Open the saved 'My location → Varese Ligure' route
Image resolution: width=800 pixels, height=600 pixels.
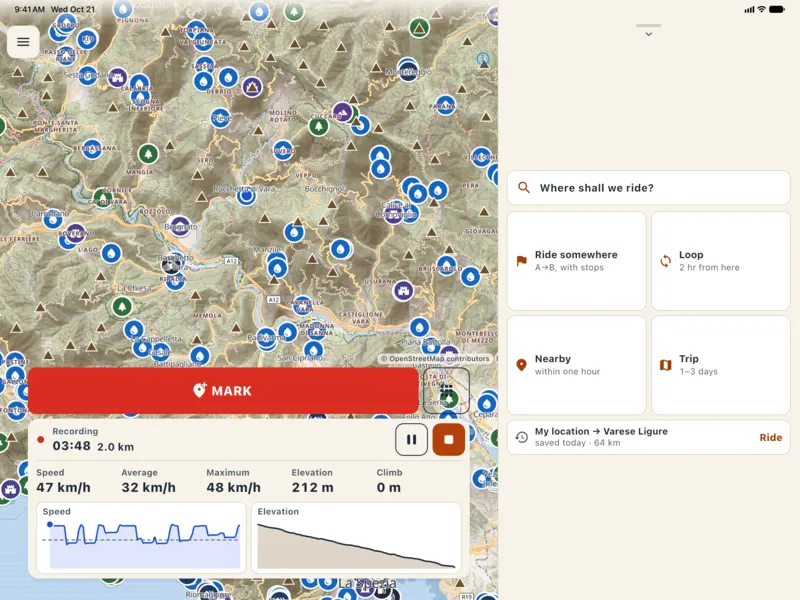coord(648,437)
